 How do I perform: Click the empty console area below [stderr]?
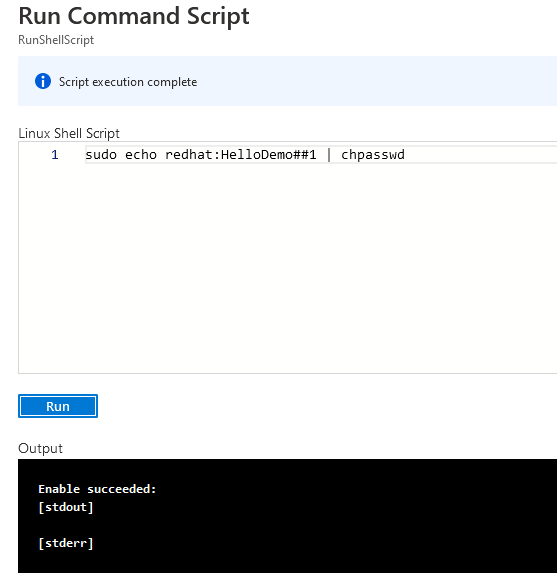click(x=287, y=562)
